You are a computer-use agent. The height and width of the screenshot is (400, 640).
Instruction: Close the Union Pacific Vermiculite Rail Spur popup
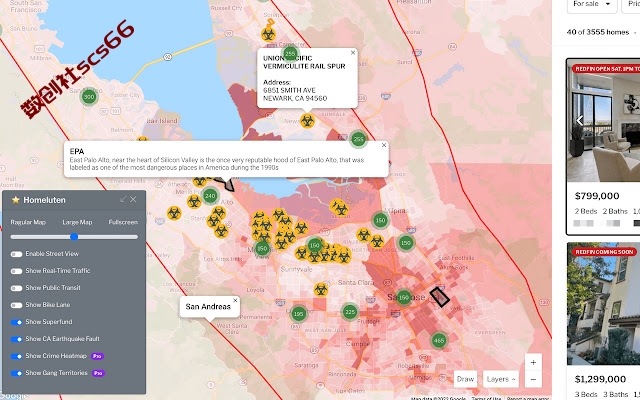(x=353, y=53)
